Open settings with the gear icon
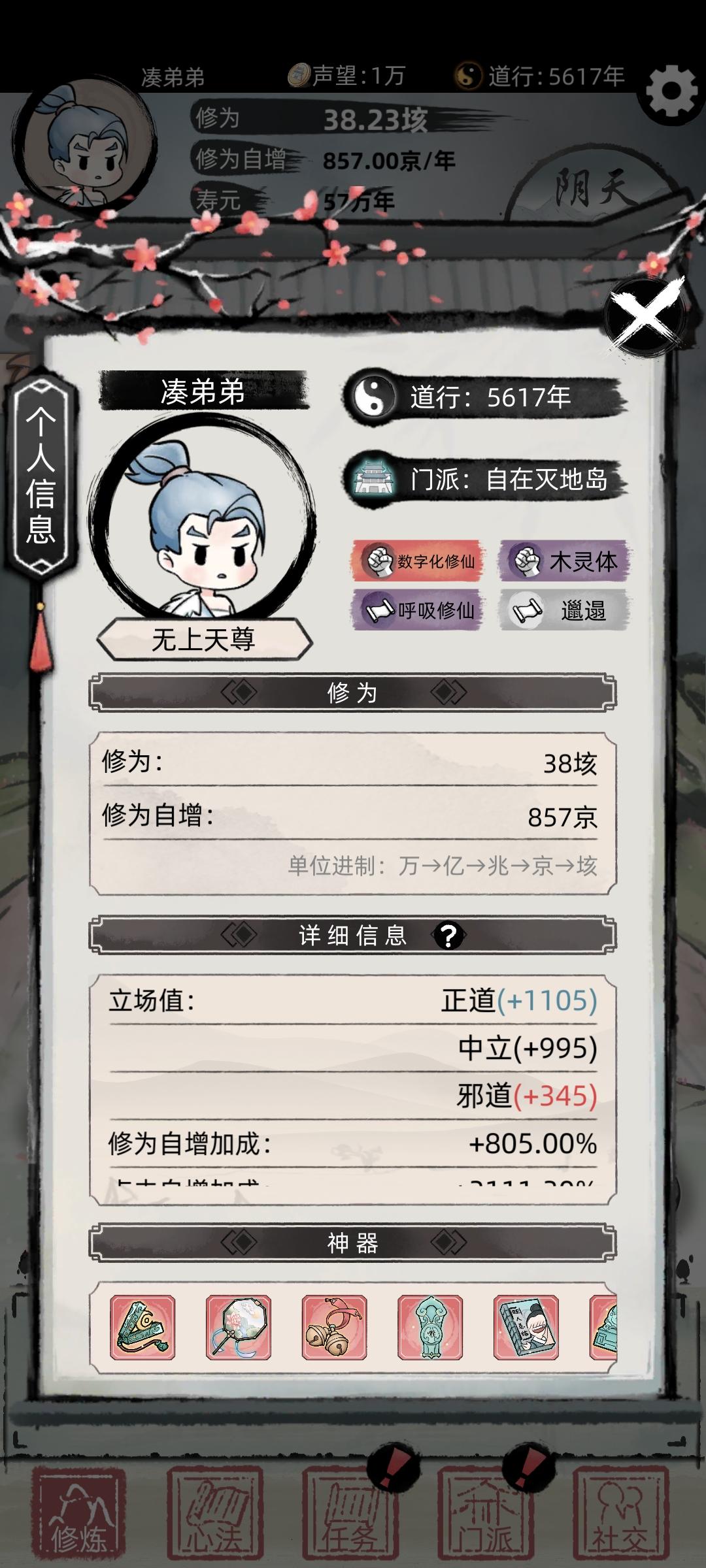Image resolution: width=706 pixels, height=1568 pixels. [672, 90]
